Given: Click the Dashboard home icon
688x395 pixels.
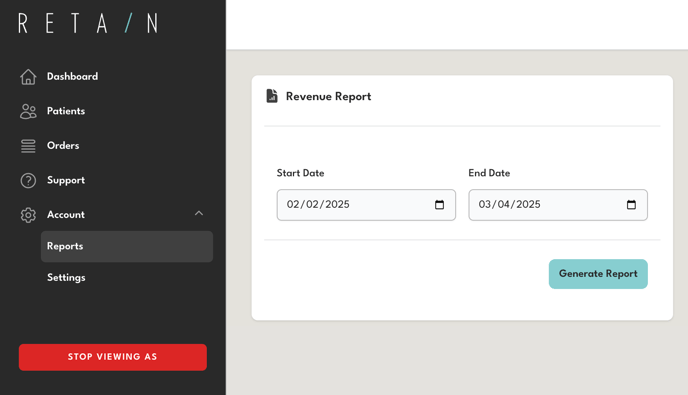Looking at the screenshot, I should (28, 77).
